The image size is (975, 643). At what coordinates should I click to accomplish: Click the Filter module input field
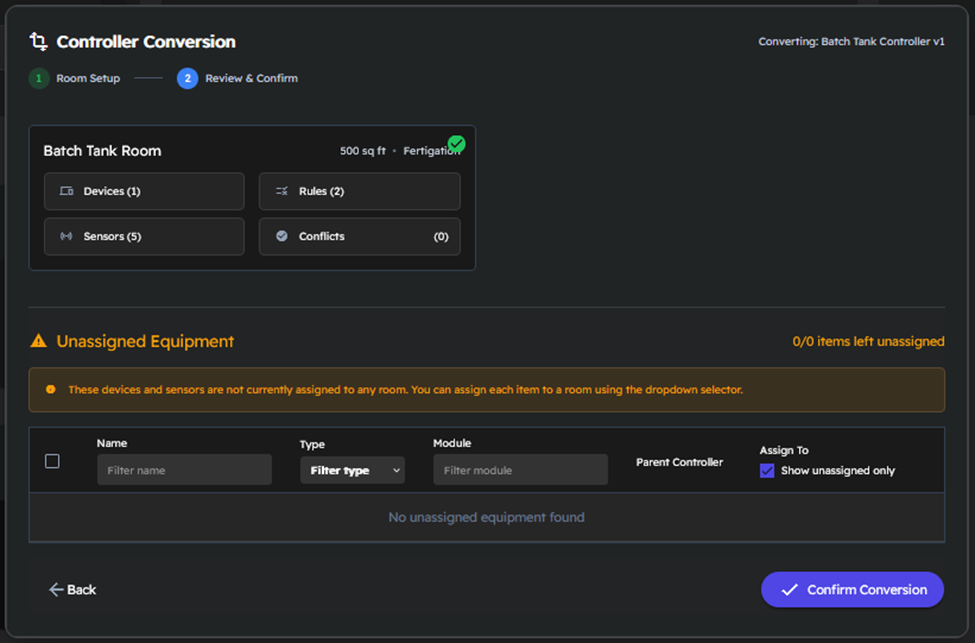pos(520,470)
